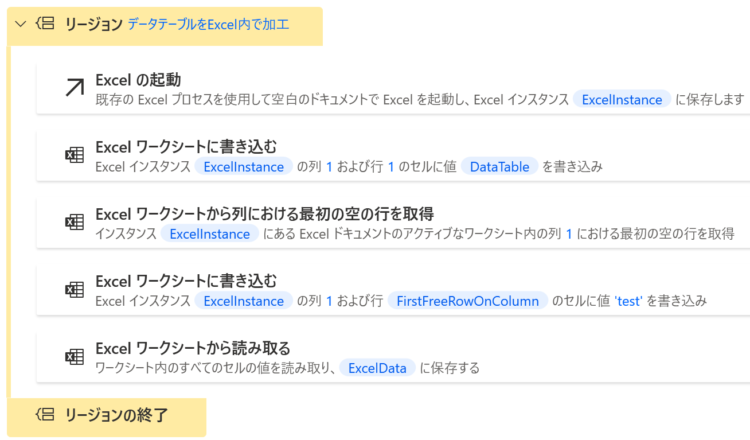Click the DataTable variable chip

499,166
